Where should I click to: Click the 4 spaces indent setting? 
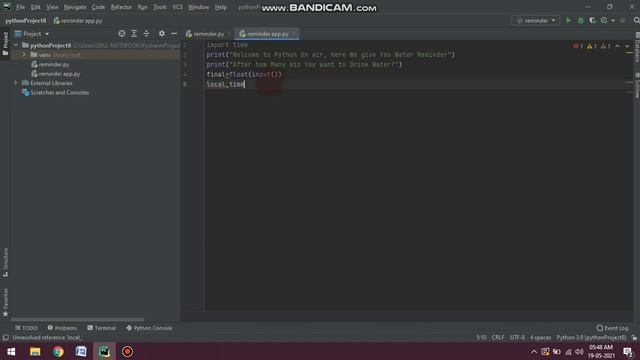coord(540,338)
